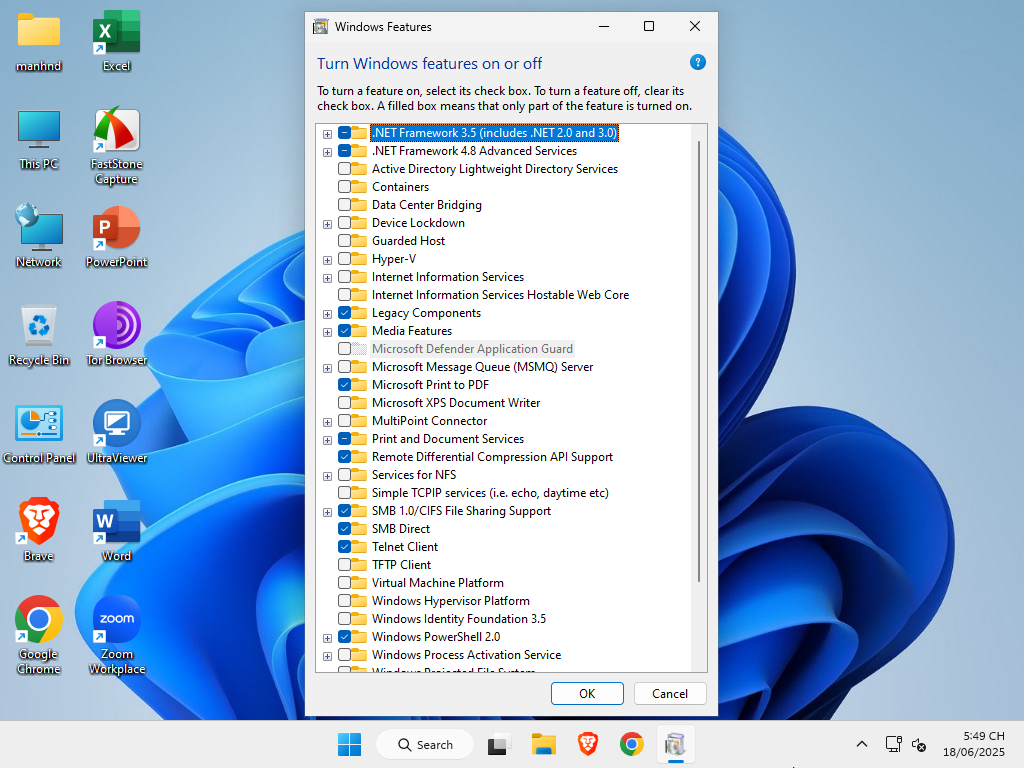Image resolution: width=1024 pixels, height=768 pixels.
Task: Open Tor Browser desktop shortcut
Action: pyautogui.click(x=117, y=326)
